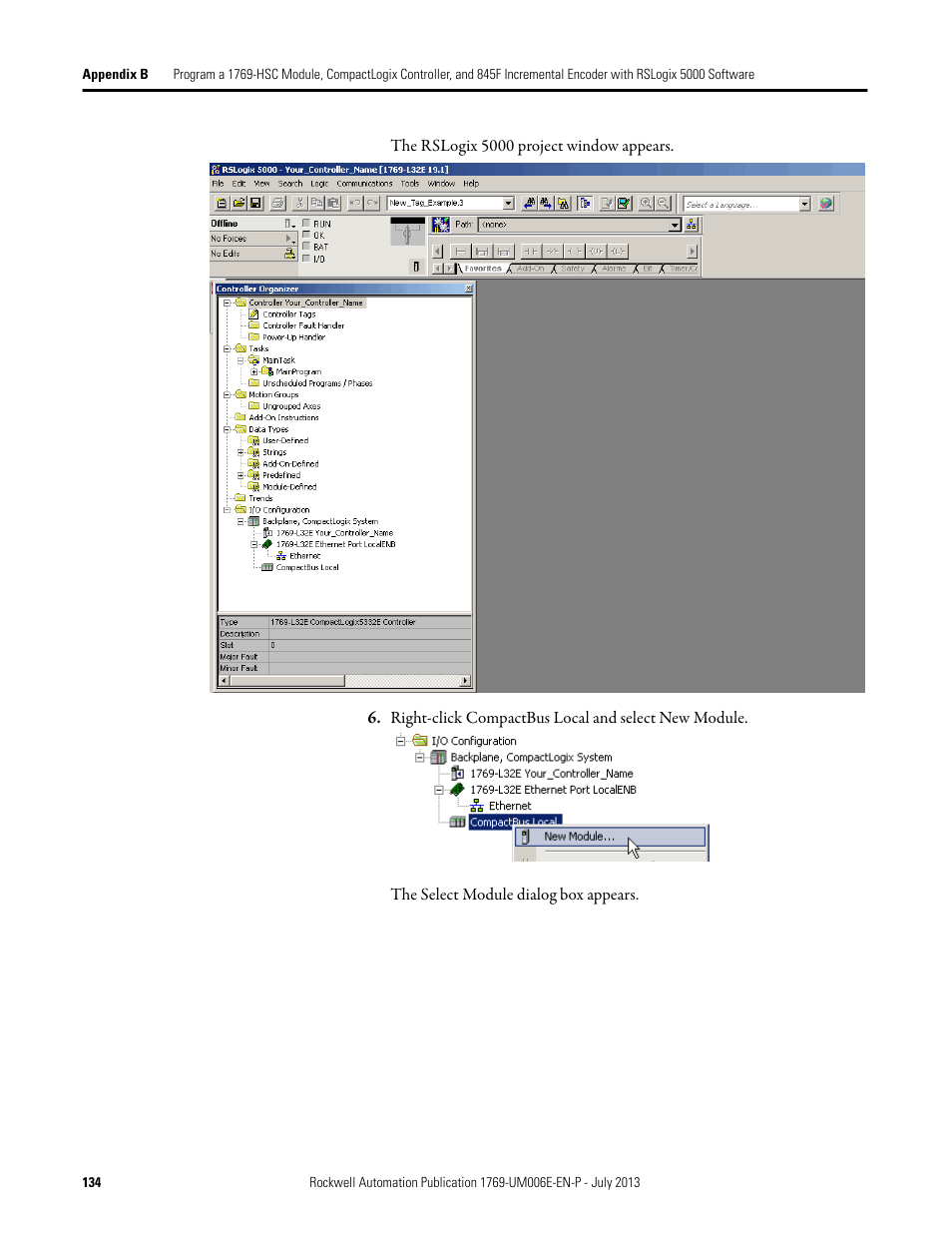Open the New_Tag_Example.3 combo box dropdown
Screen dimensions: 952x1233
pyautogui.click(x=508, y=203)
